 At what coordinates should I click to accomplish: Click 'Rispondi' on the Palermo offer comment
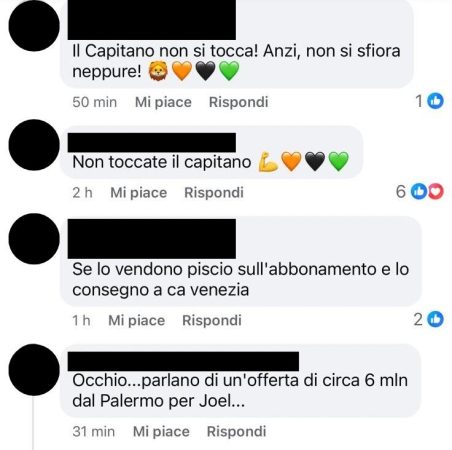237,432
